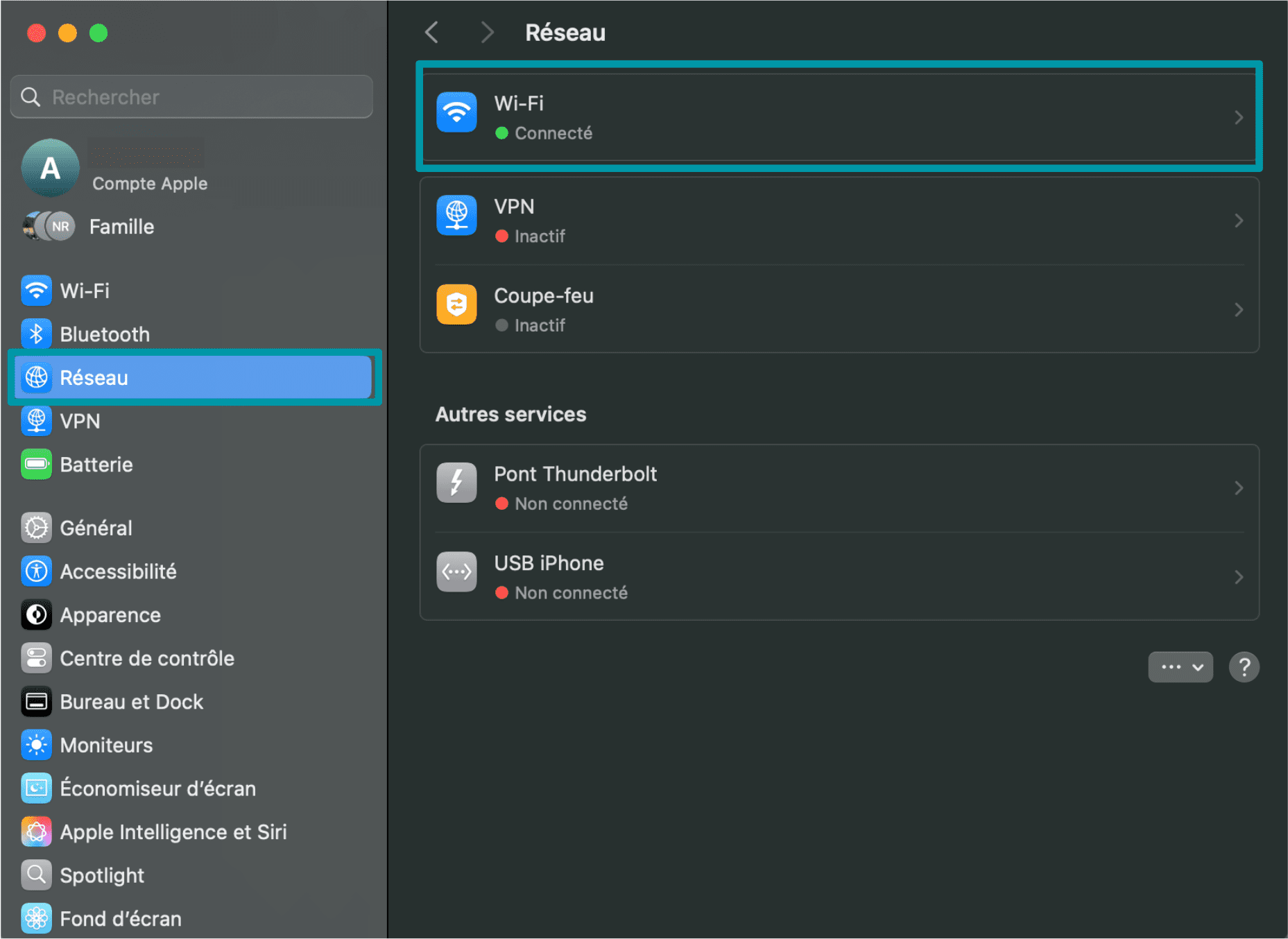Click the Batterie icon in sidebar
Screen dimensions: 1288x939
[x=36, y=465]
